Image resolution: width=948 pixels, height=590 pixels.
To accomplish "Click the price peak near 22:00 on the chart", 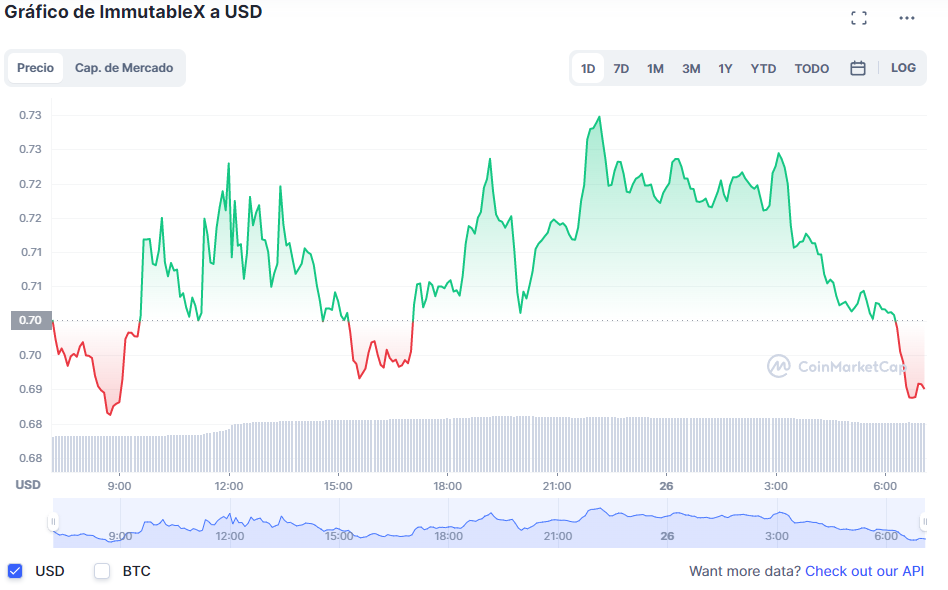I will (599, 117).
